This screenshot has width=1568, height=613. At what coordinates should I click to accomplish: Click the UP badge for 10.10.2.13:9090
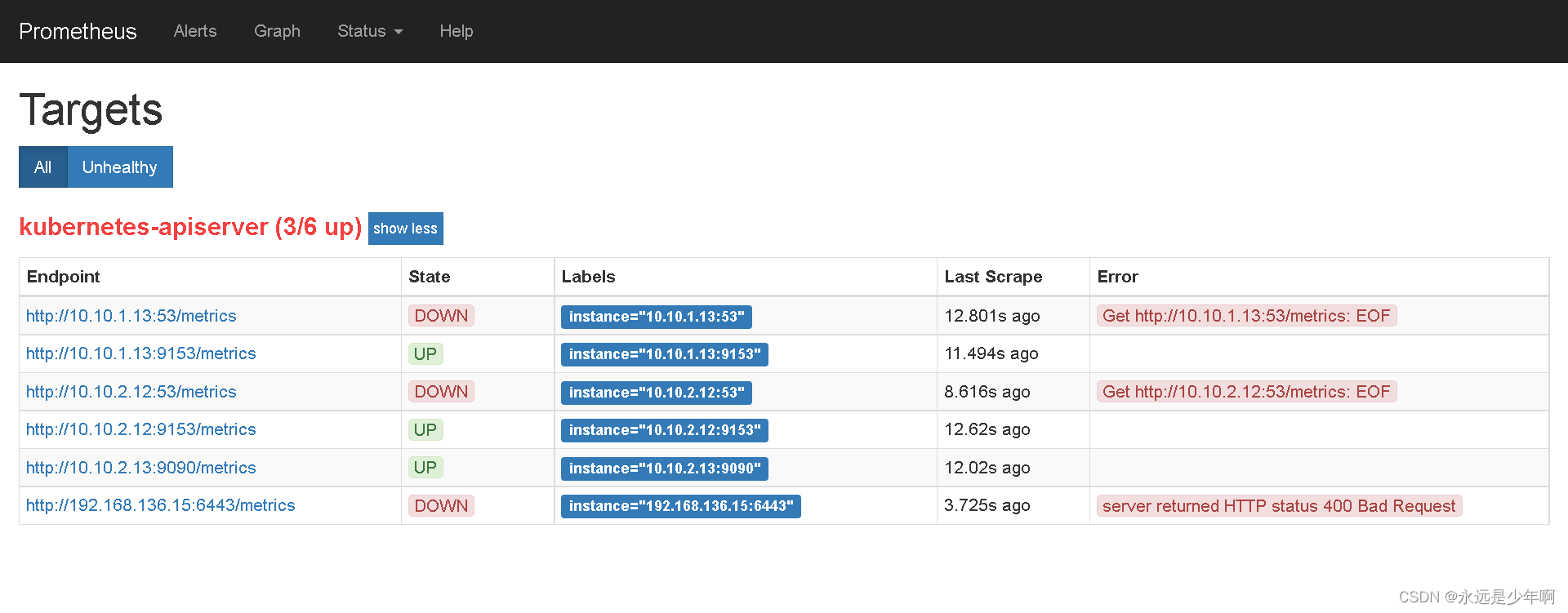425,468
